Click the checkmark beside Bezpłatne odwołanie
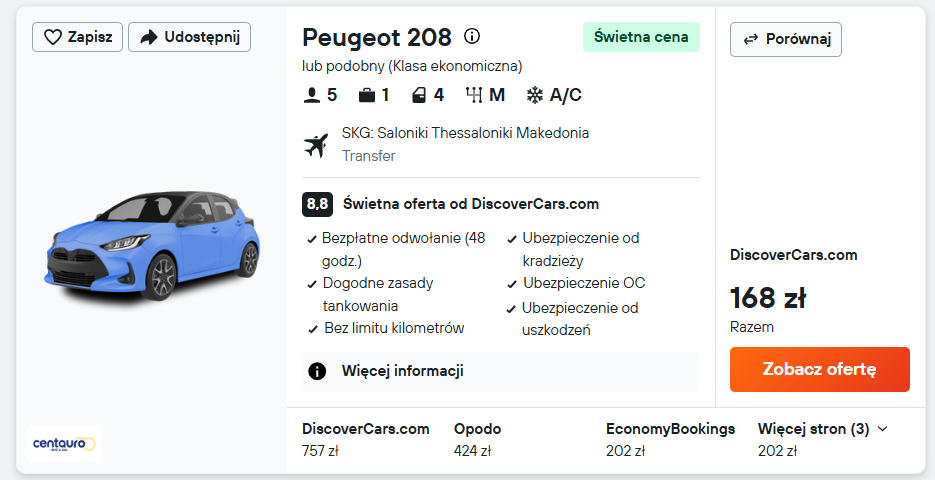The image size is (935, 480). click(x=311, y=240)
